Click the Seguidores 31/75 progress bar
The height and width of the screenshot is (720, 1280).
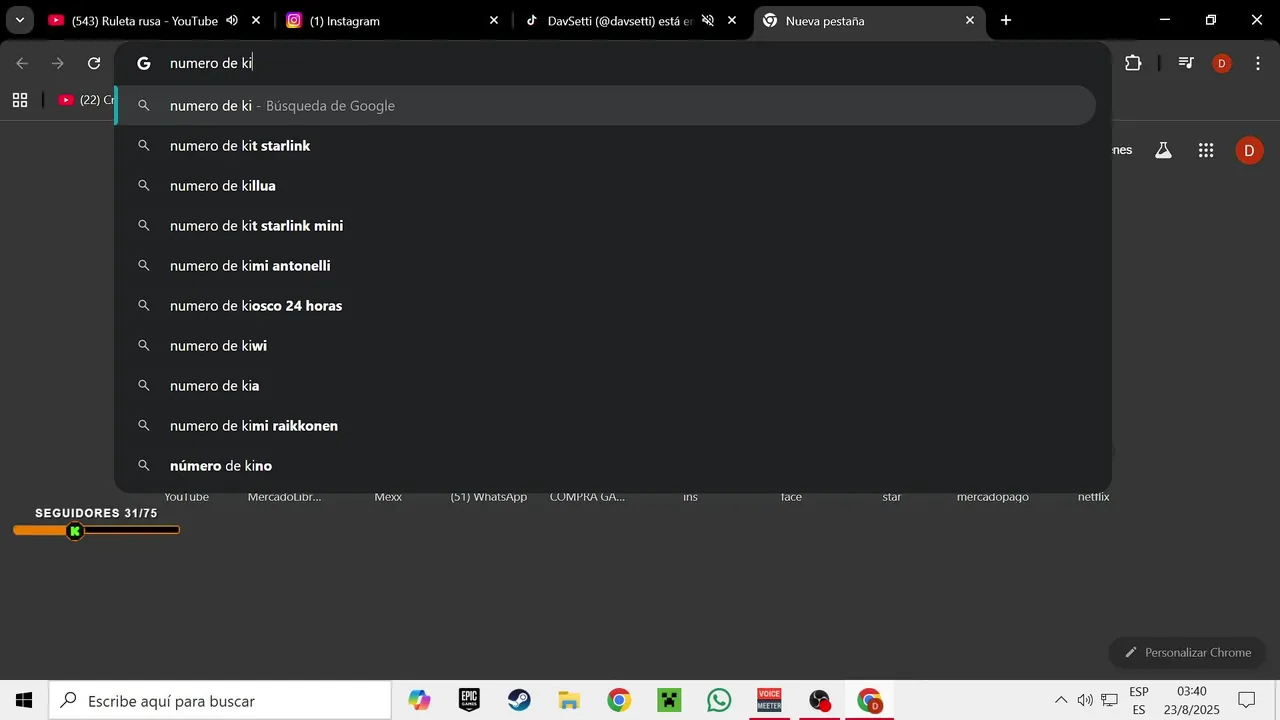(x=96, y=530)
